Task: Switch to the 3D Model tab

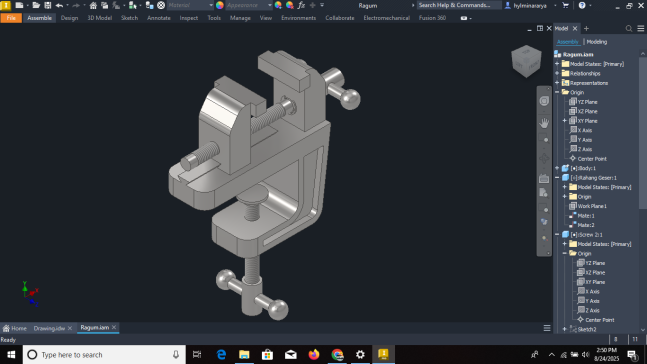Action: pyautogui.click(x=99, y=18)
